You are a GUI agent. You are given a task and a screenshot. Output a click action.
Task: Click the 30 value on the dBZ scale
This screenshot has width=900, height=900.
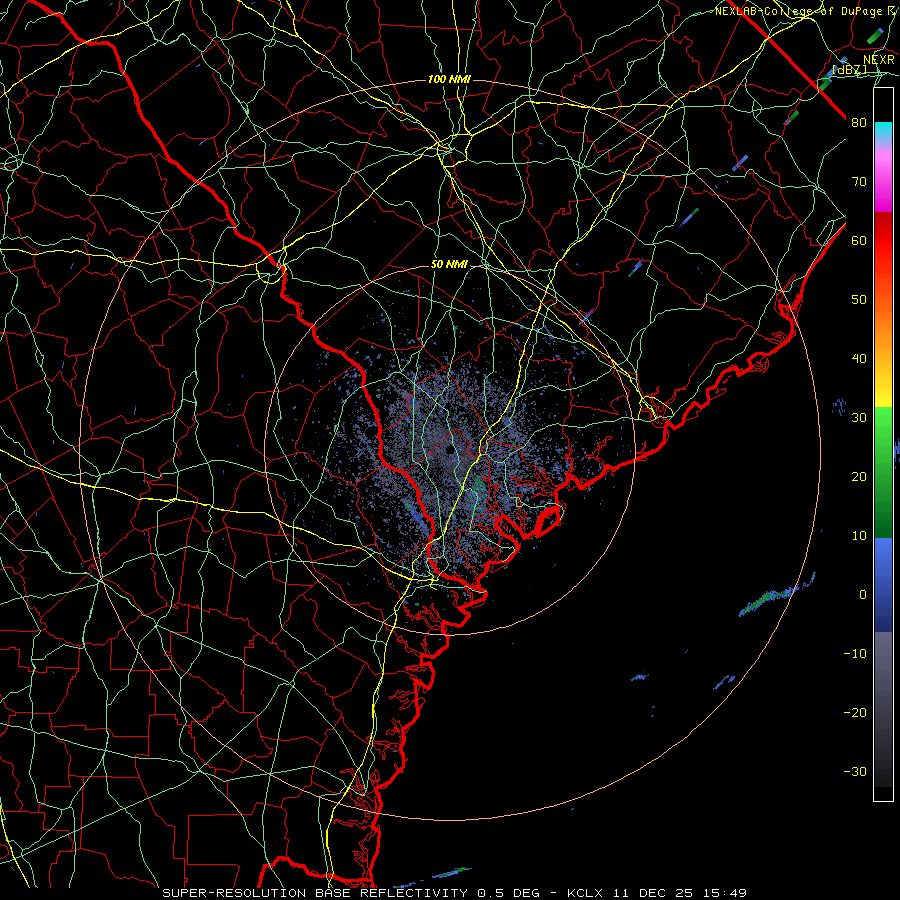tap(859, 418)
